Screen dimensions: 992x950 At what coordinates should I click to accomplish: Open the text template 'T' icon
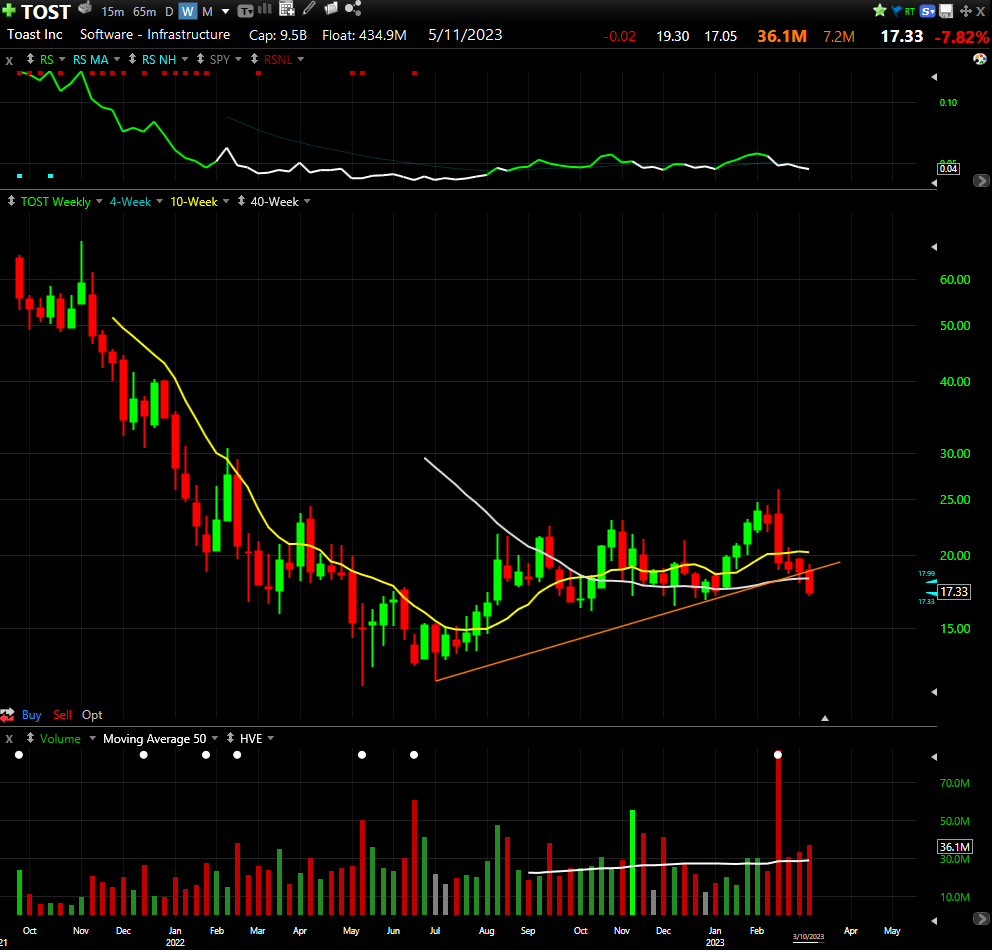pyautogui.click(x=245, y=11)
